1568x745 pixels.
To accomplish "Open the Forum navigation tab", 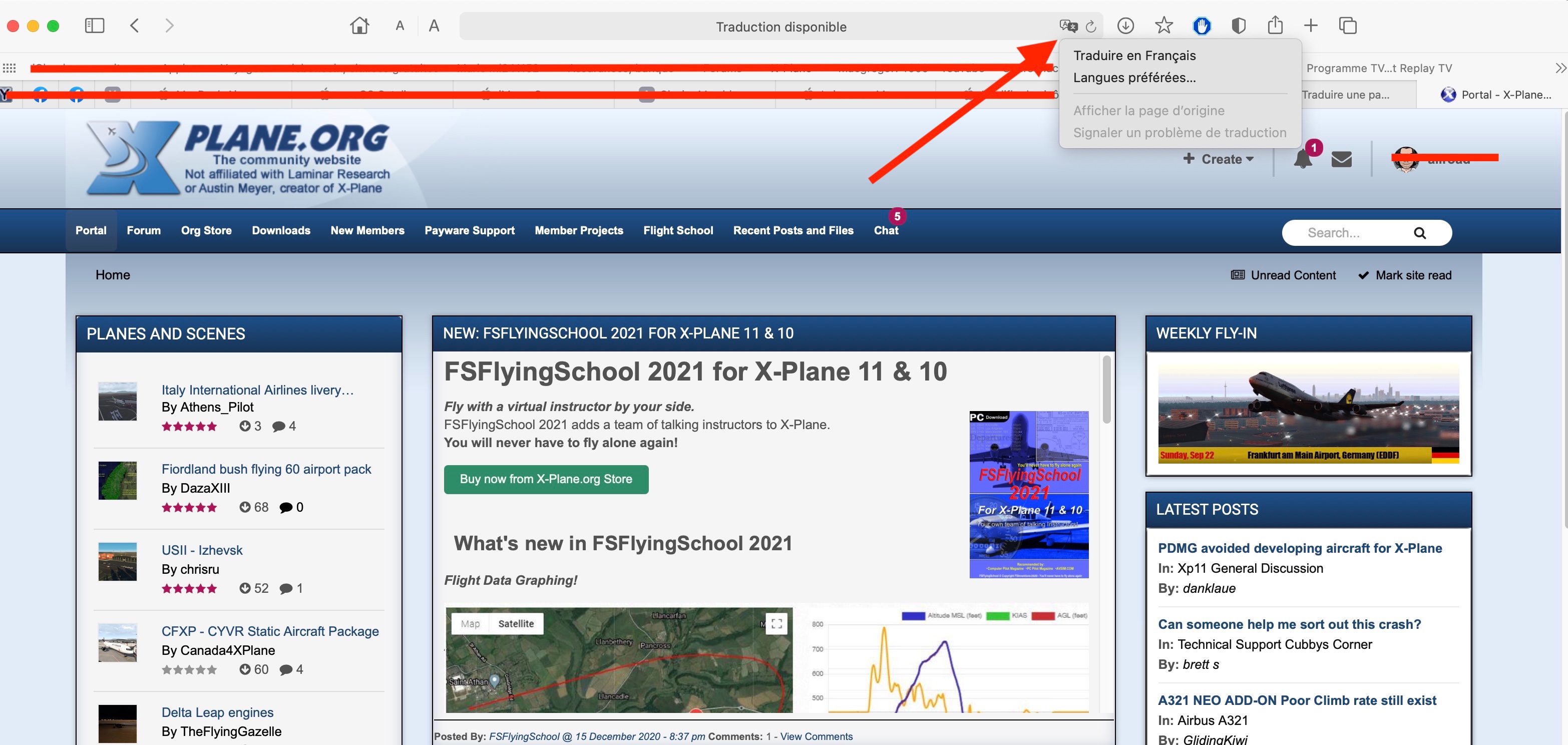I will (x=144, y=231).
